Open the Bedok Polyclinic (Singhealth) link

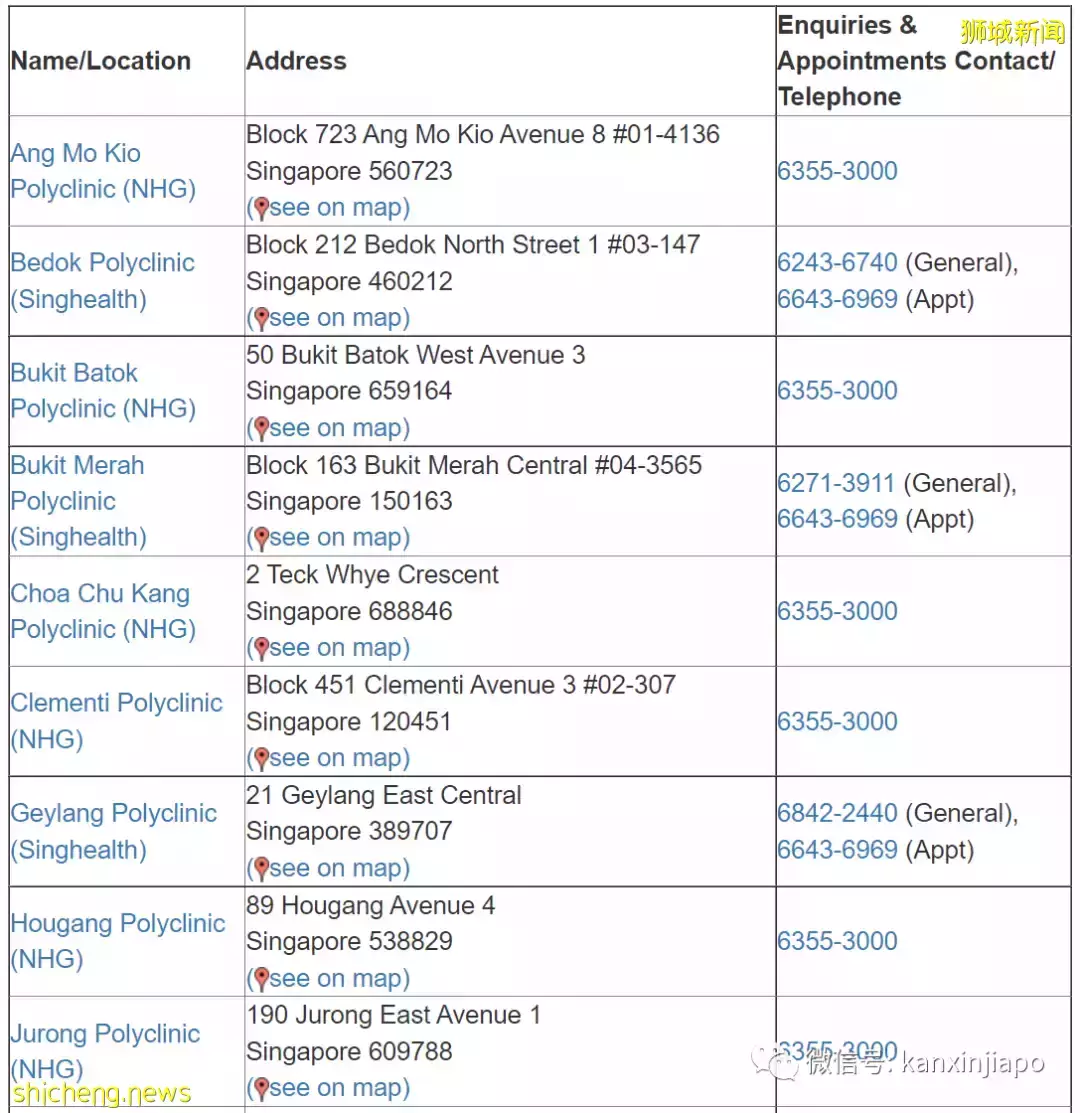pyautogui.click(x=102, y=281)
